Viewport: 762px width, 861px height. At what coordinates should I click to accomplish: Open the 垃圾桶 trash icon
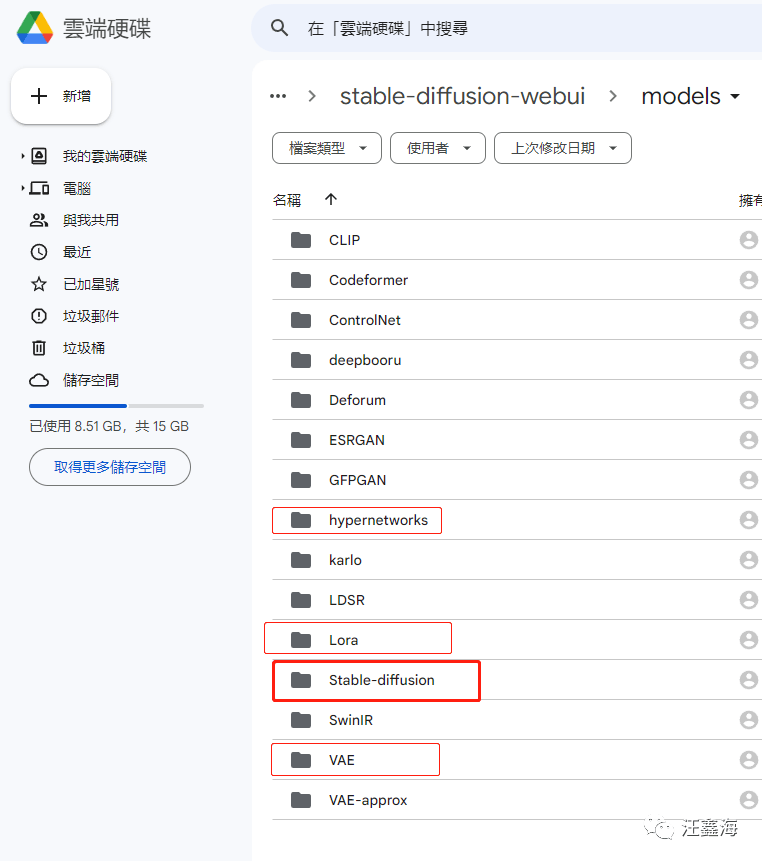[x=38, y=348]
